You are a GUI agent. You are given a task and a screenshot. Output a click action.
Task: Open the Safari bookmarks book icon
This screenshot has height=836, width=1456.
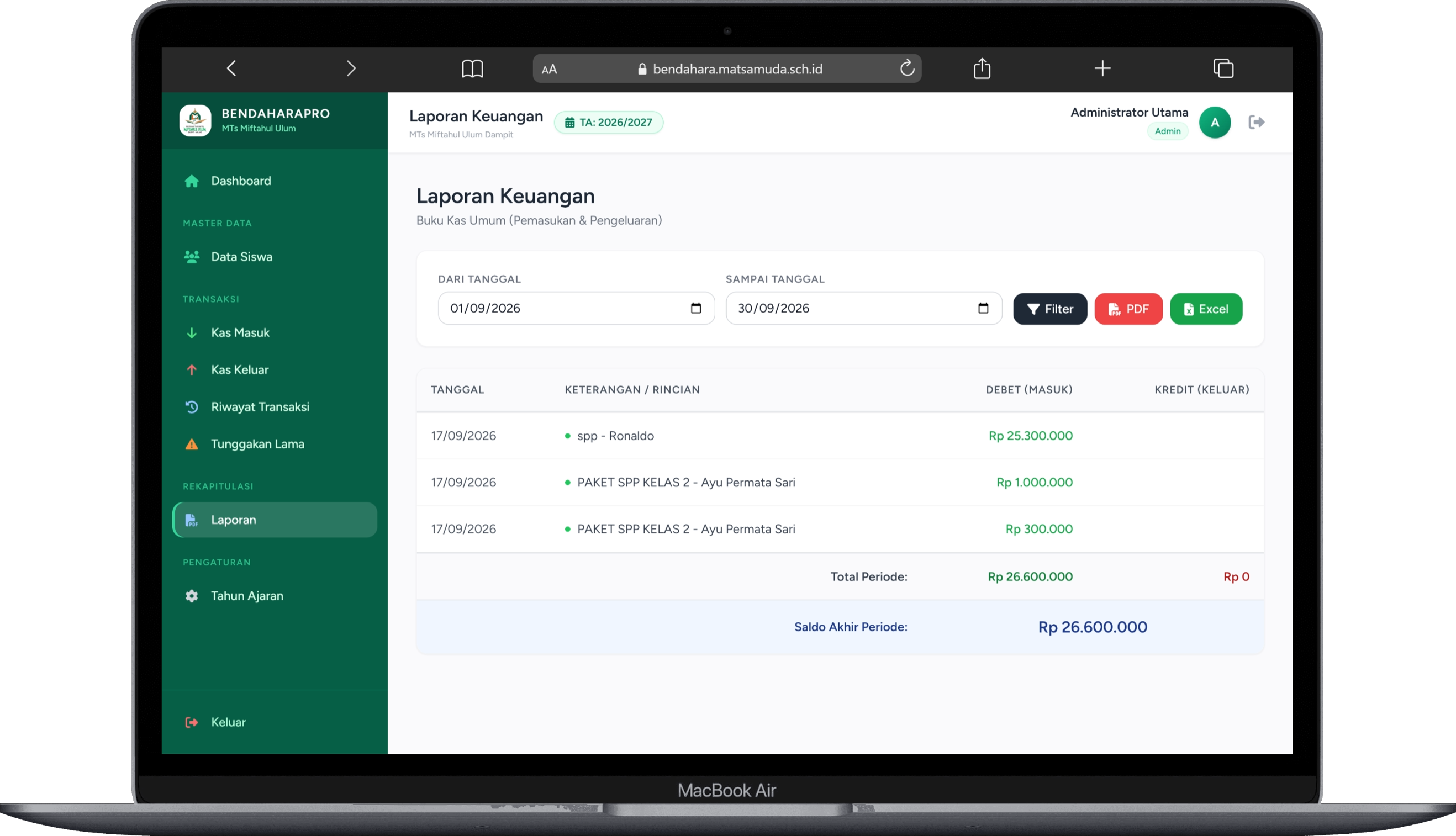tap(472, 69)
